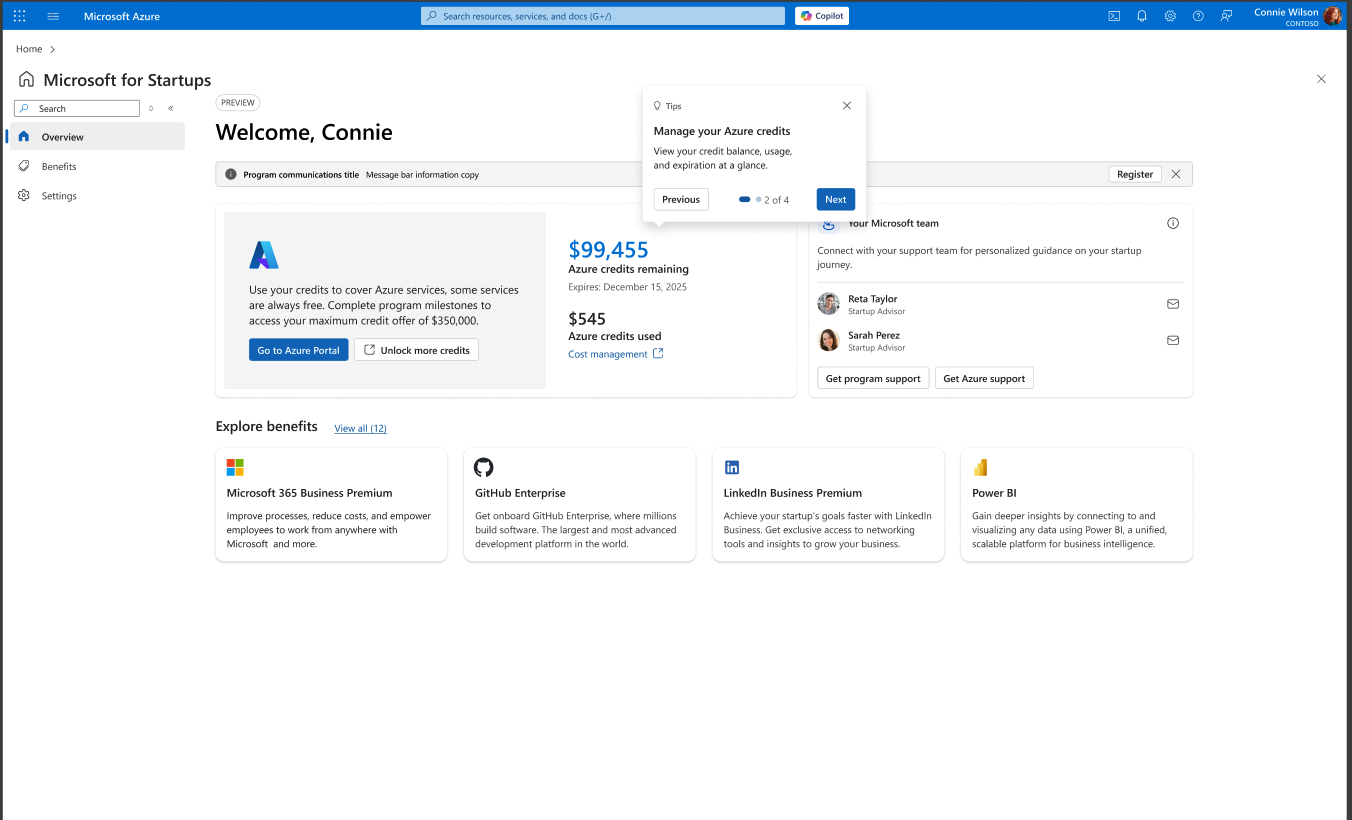Viewport: 1352px width, 820px height.
Task: Click the sidebar expand/sort diamond icon
Action: (x=151, y=108)
